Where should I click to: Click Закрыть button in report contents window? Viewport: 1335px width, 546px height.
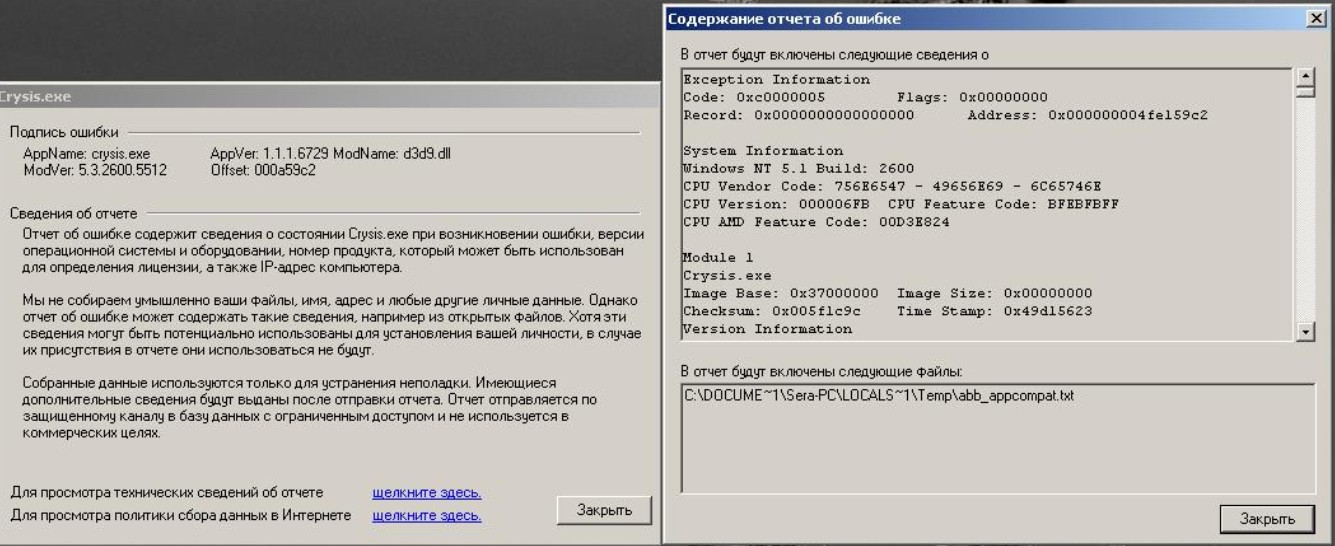tap(1267, 519)
